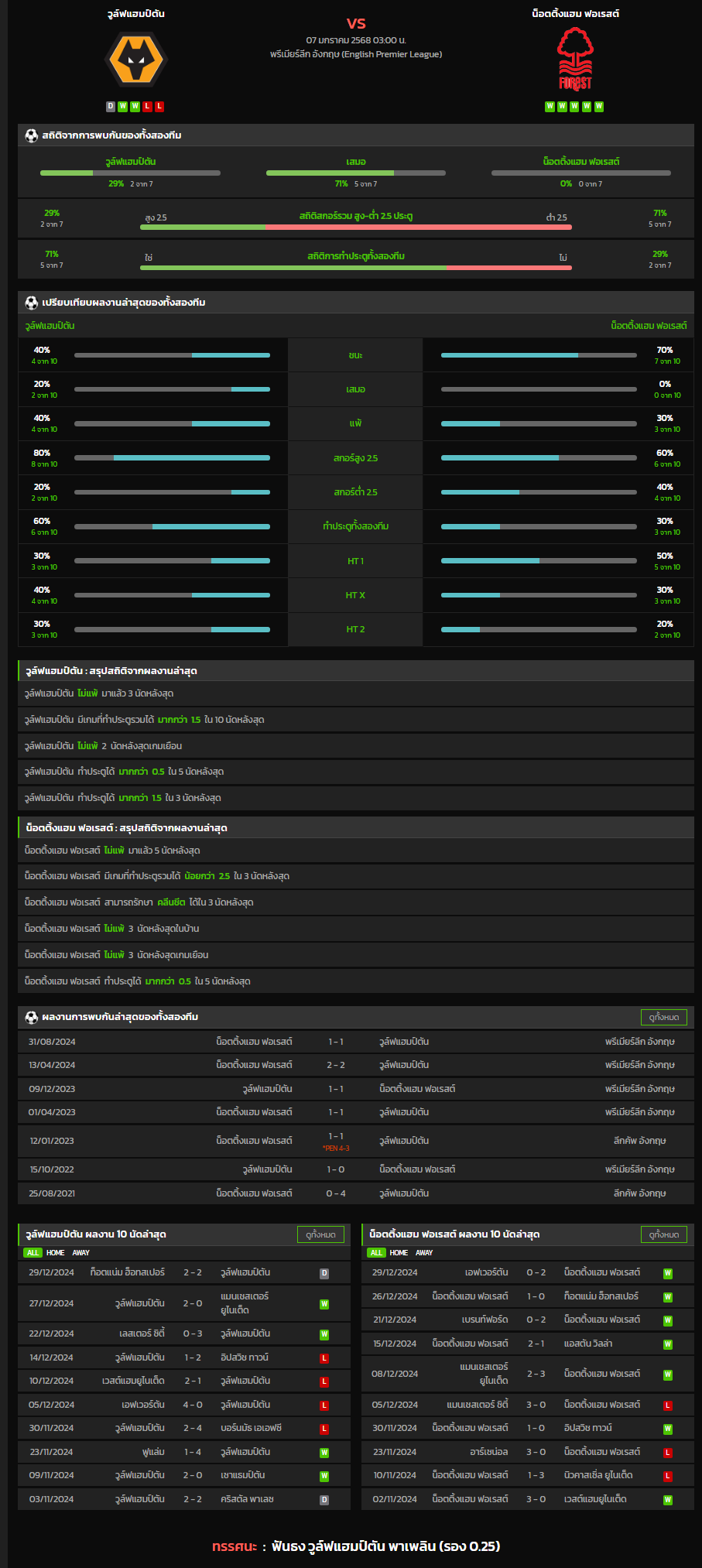Click the *PEN 4-3 note on 12/01/2023 match

pyautogui.click(x=336, y=1149)
